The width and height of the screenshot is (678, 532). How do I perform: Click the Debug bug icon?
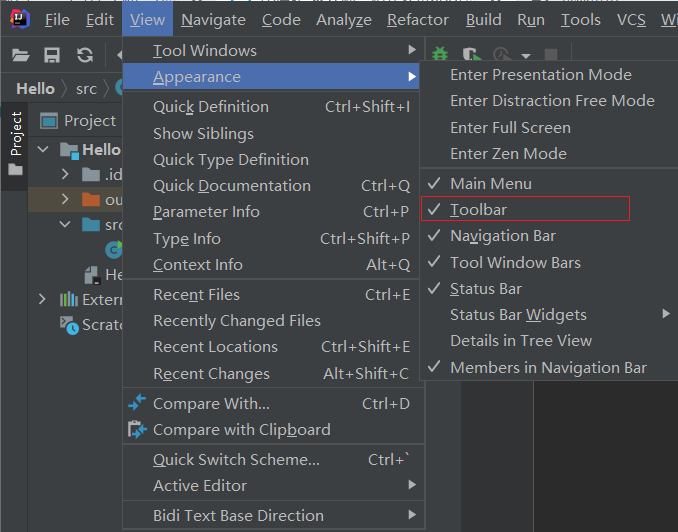click(x=439, y=55)
